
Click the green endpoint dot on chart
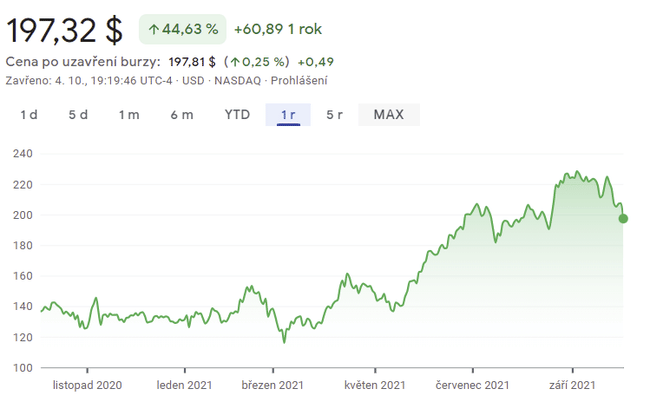point(623,218)
